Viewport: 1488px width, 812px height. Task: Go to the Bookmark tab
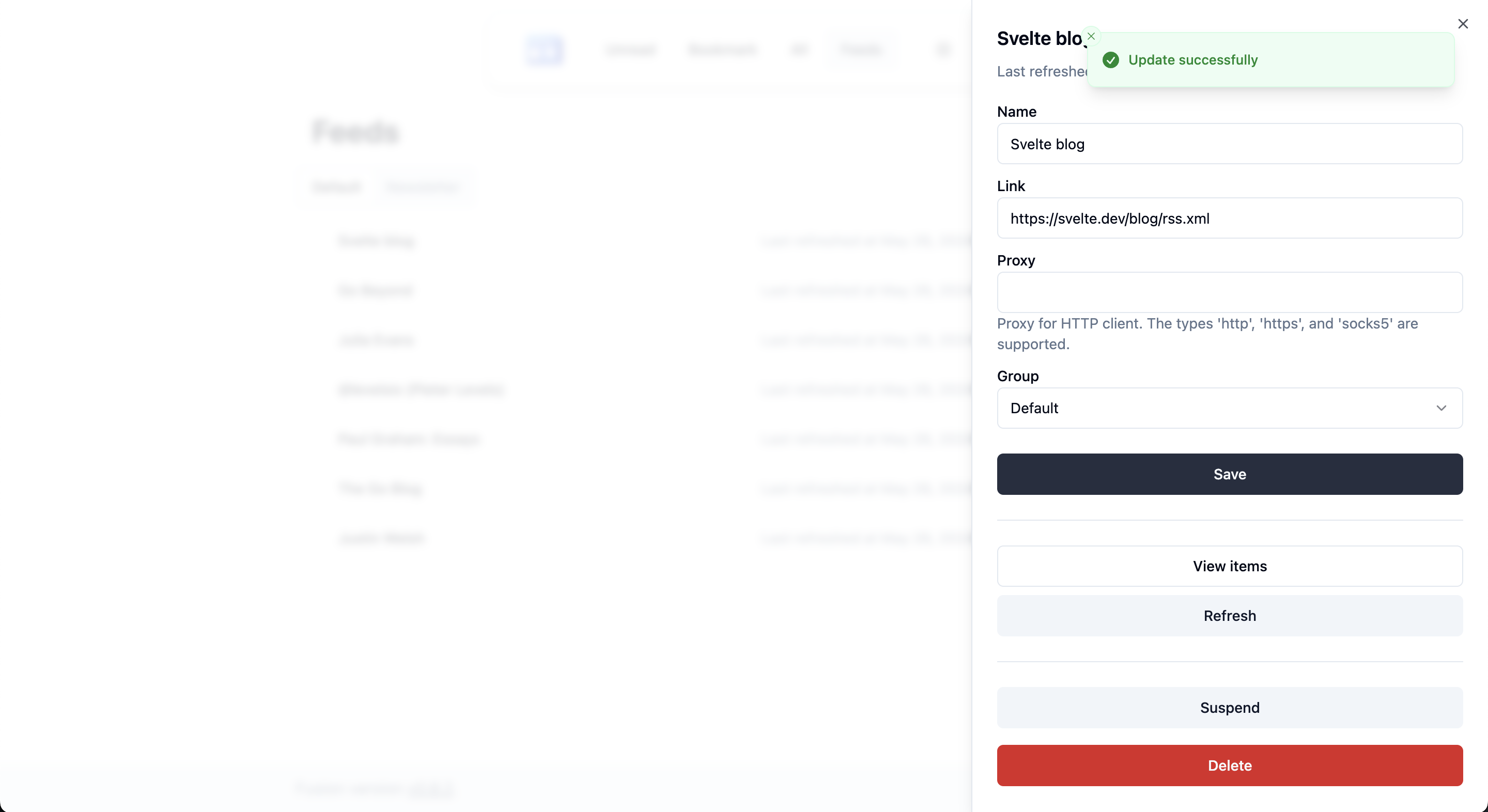(722, 50)
